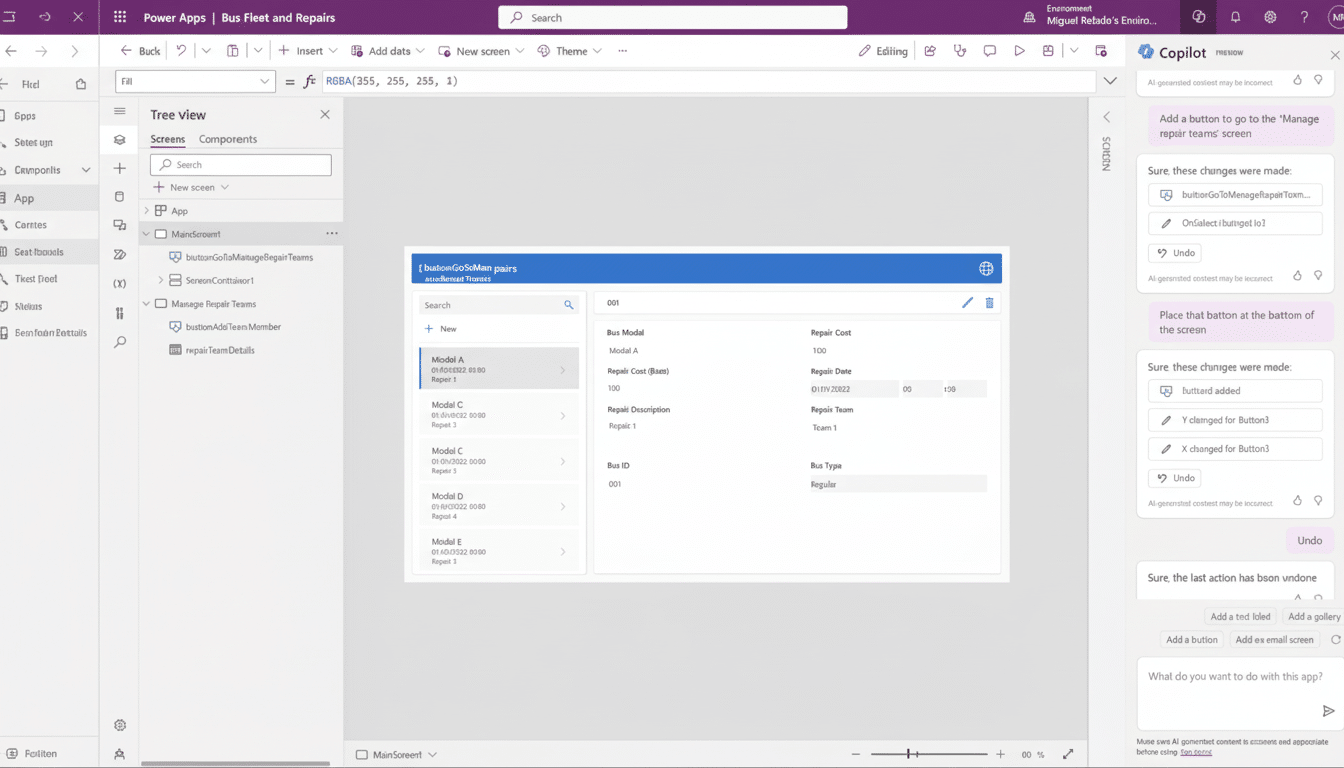
Task: Open the Fill property dropdown
Action: click(x=265, y=81)
